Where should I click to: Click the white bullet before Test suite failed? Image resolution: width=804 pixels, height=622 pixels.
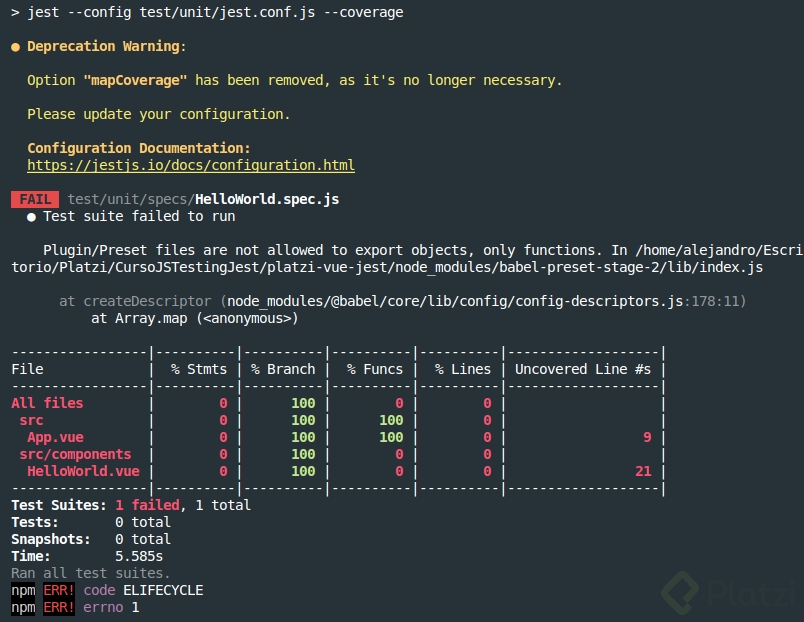click(32, 216)
